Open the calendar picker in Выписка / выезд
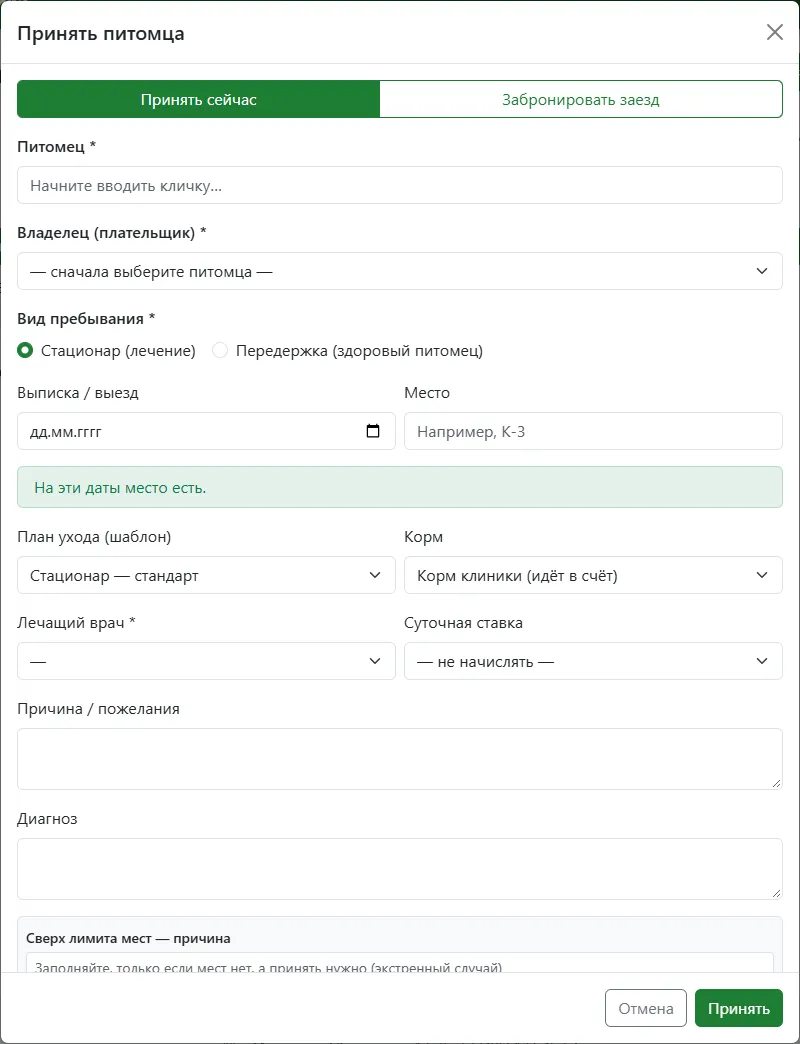Image resolution: width=800 pixels, height=1044 pixels. (373, 431)
